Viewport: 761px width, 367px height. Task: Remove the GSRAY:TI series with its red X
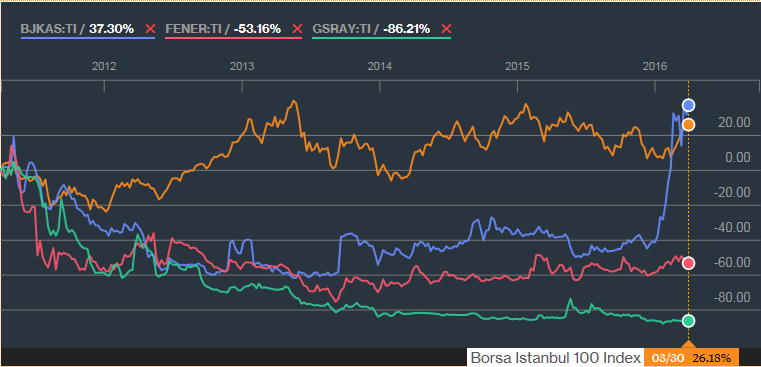447,29
